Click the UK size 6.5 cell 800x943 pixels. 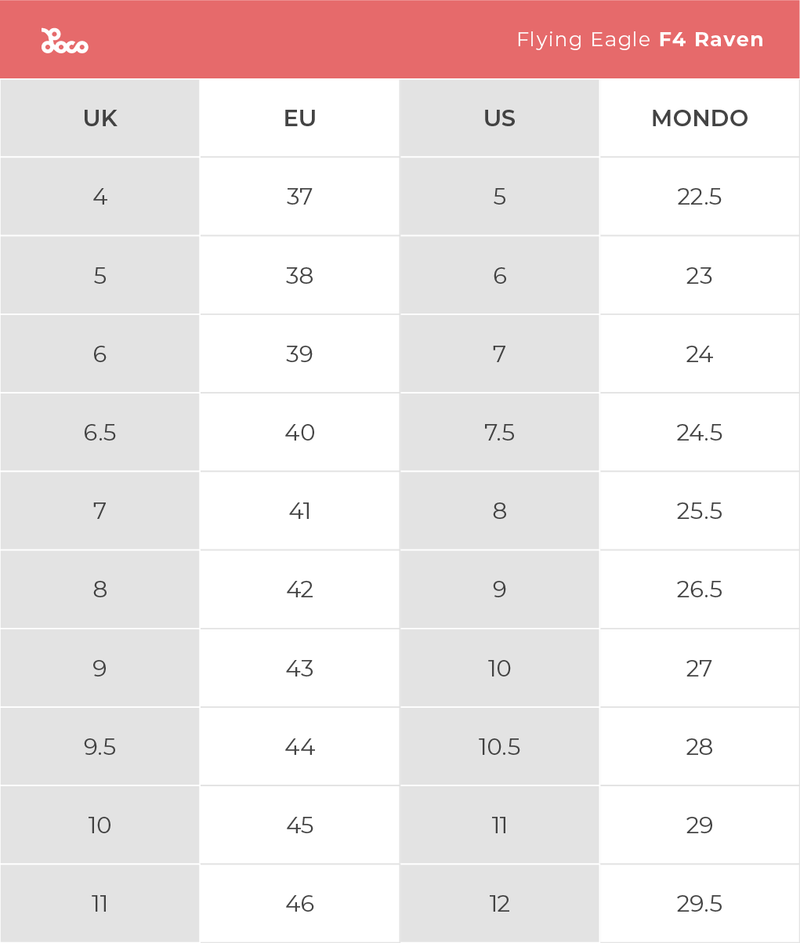coord(100,432)
